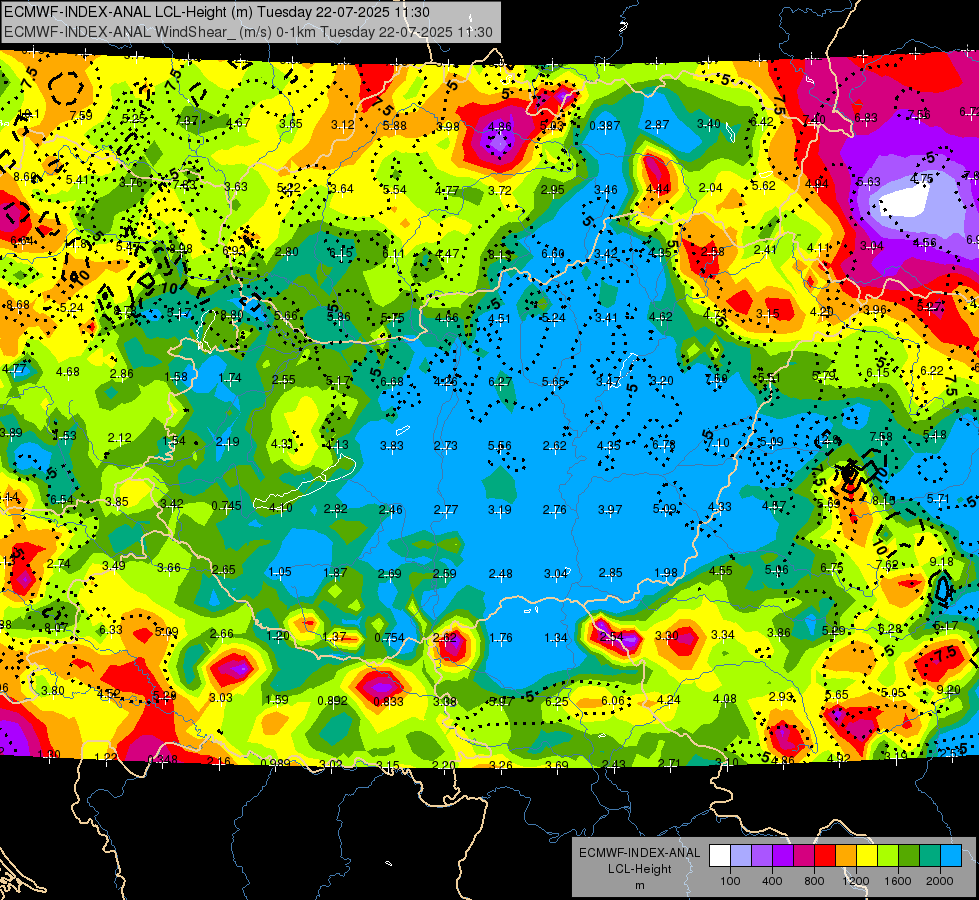Click the wind shear value 4.24

[x=669, y=700]
